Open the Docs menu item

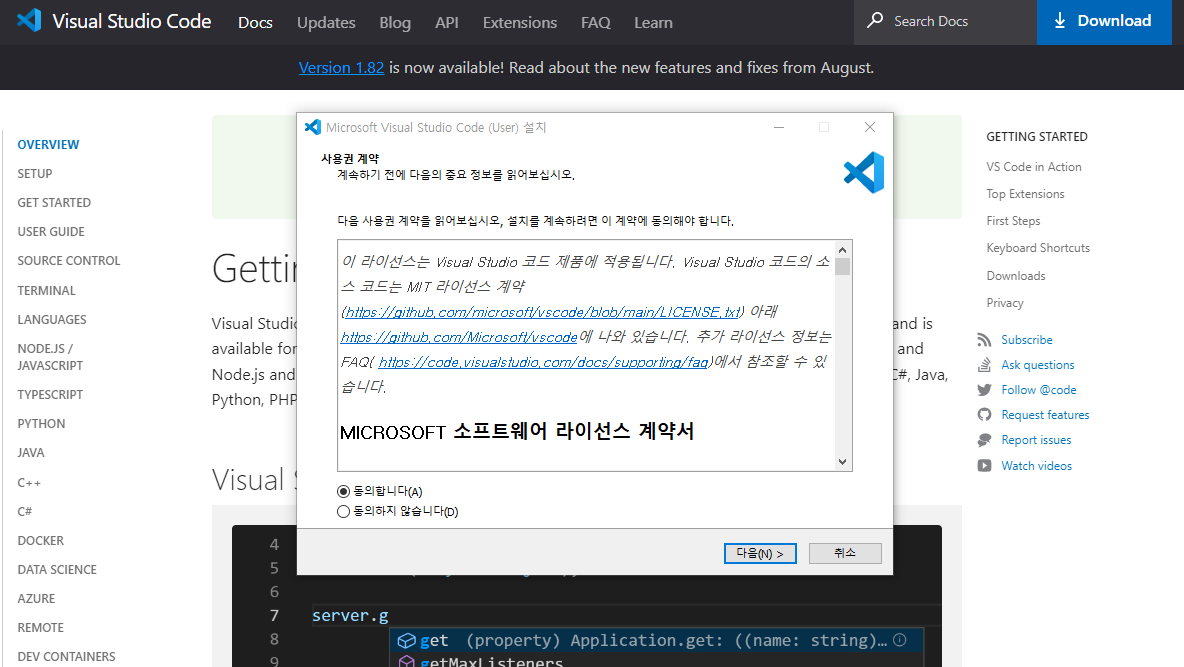pyautogui.click(x=255, y=23)
